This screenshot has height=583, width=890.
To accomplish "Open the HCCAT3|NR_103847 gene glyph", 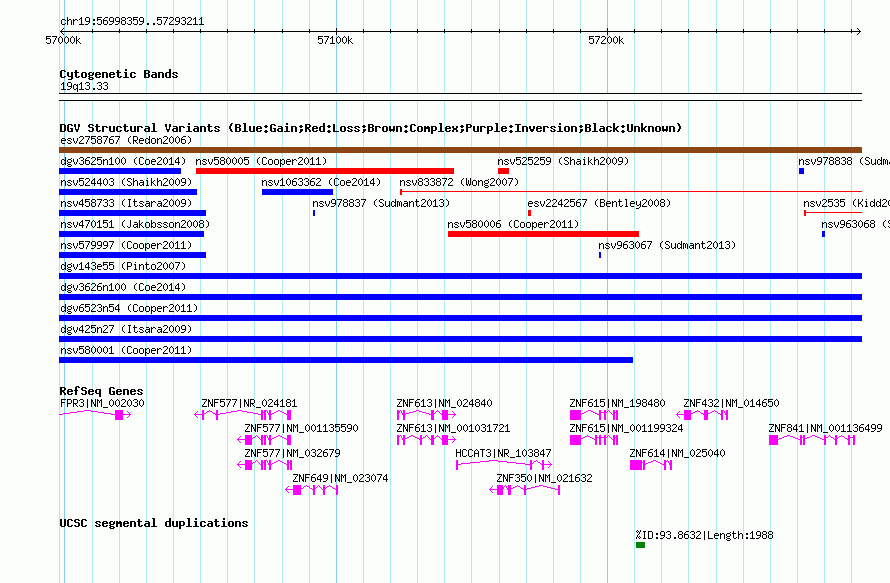I will [x=504, y=465].
